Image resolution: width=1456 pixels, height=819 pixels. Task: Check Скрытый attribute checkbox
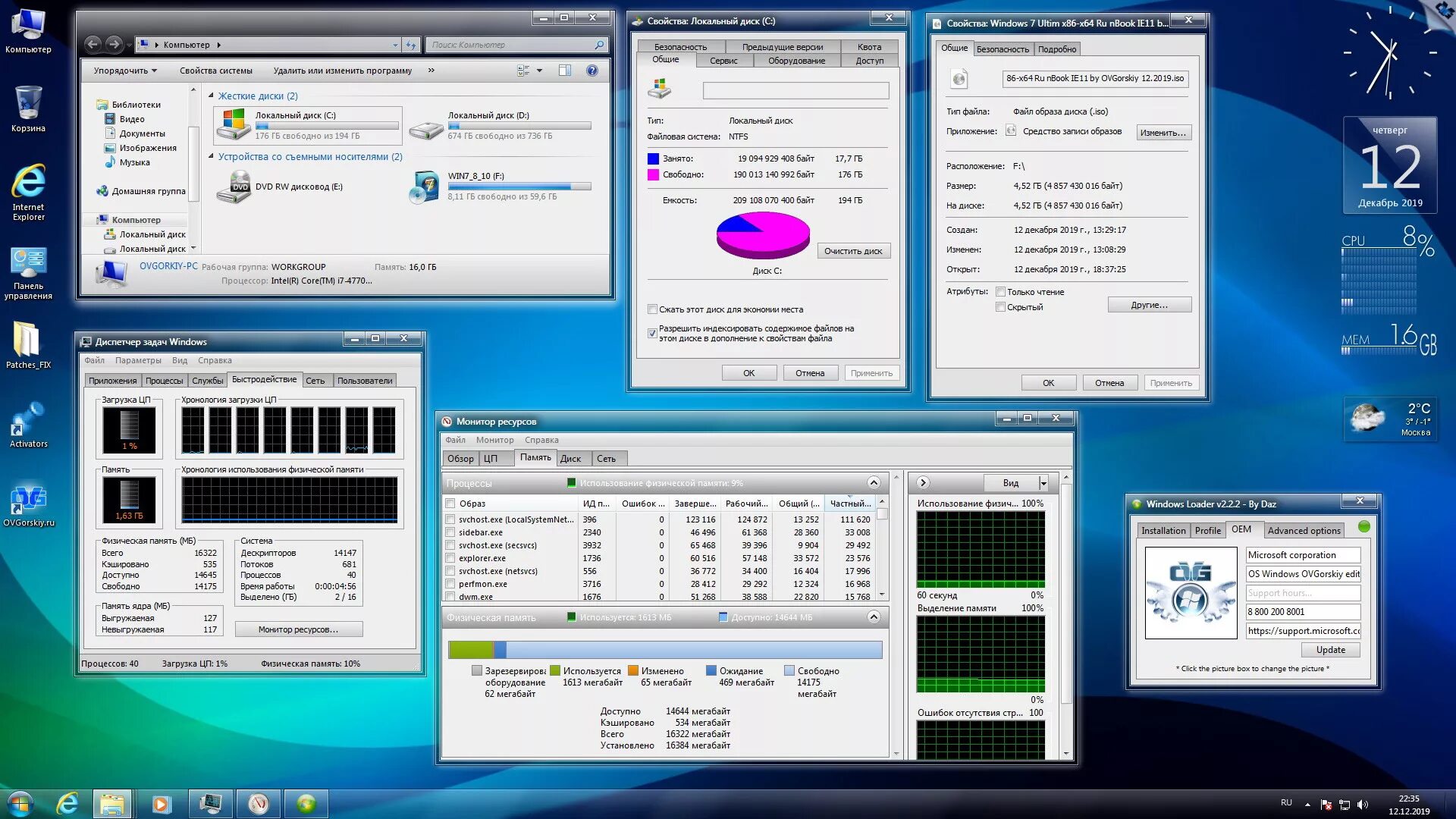1000,307
